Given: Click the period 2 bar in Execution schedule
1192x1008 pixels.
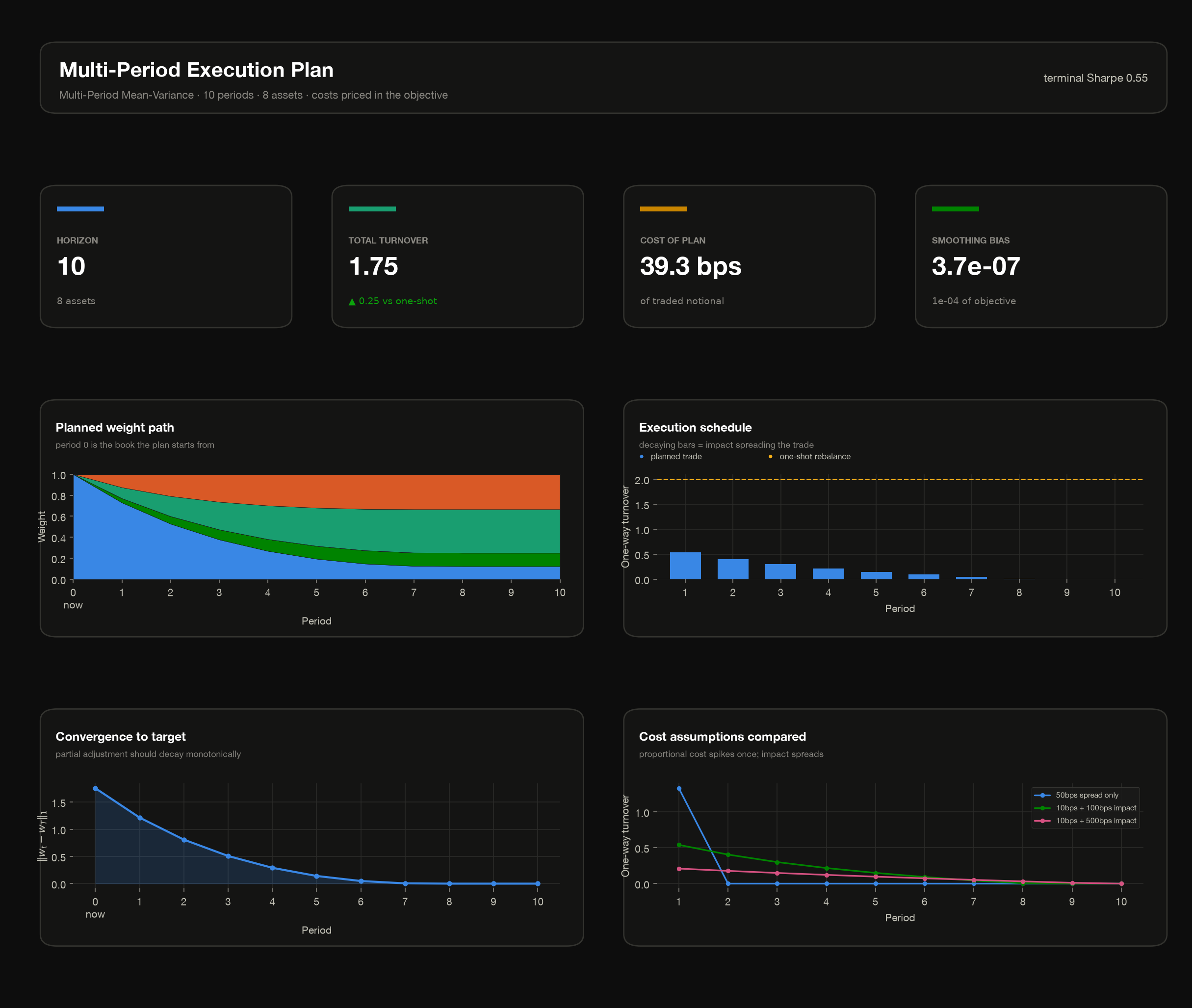Looking at the screenshot, I should tap(732, 569).
